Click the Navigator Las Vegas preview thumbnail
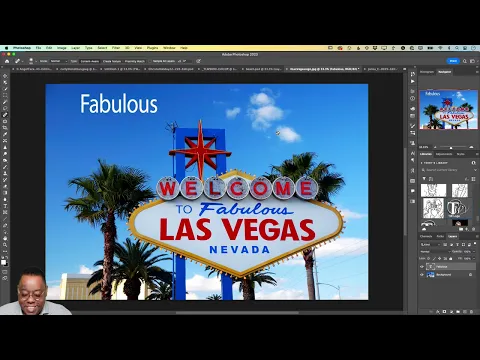Viewport: 480px width, 360px height. [x=449, y=109]
